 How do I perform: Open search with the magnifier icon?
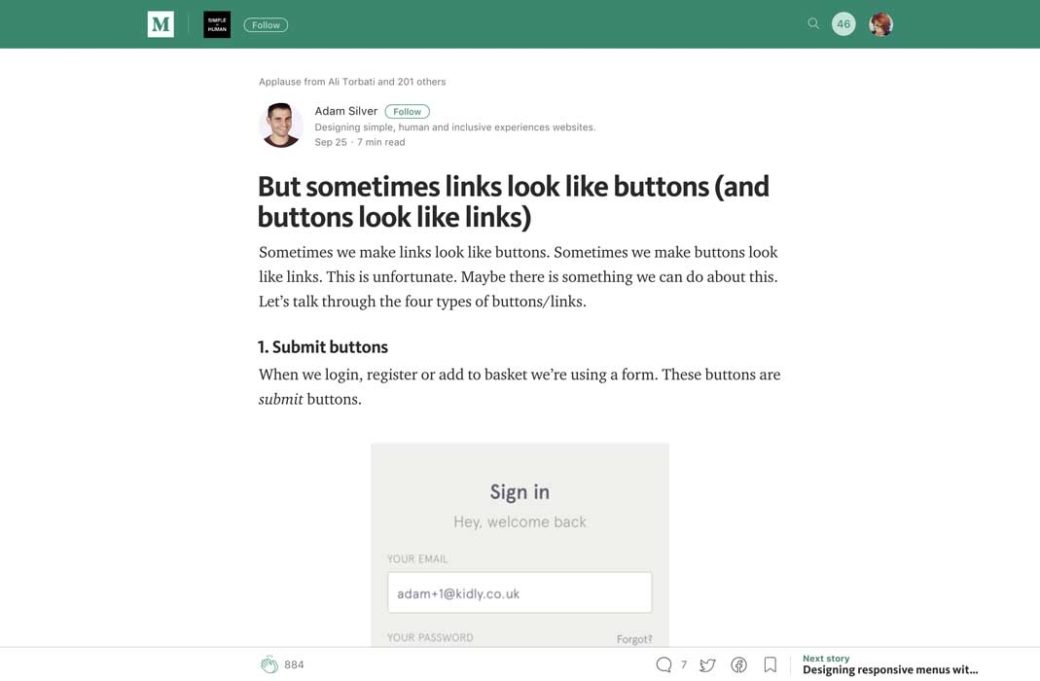pyautogui.click(x=813, y=24)
